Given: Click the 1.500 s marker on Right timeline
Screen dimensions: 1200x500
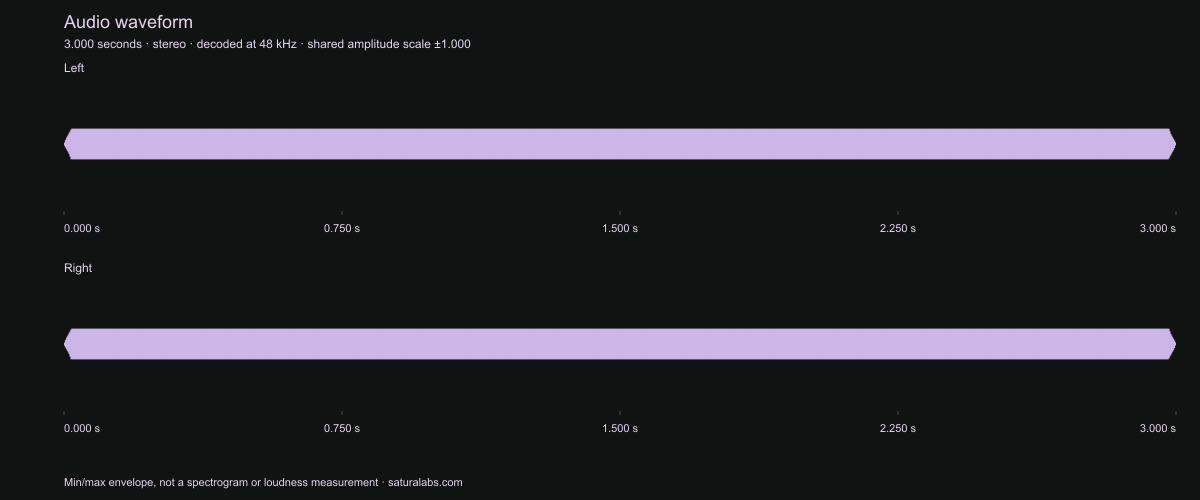Looking at the screenshot, I should point(620,429).
